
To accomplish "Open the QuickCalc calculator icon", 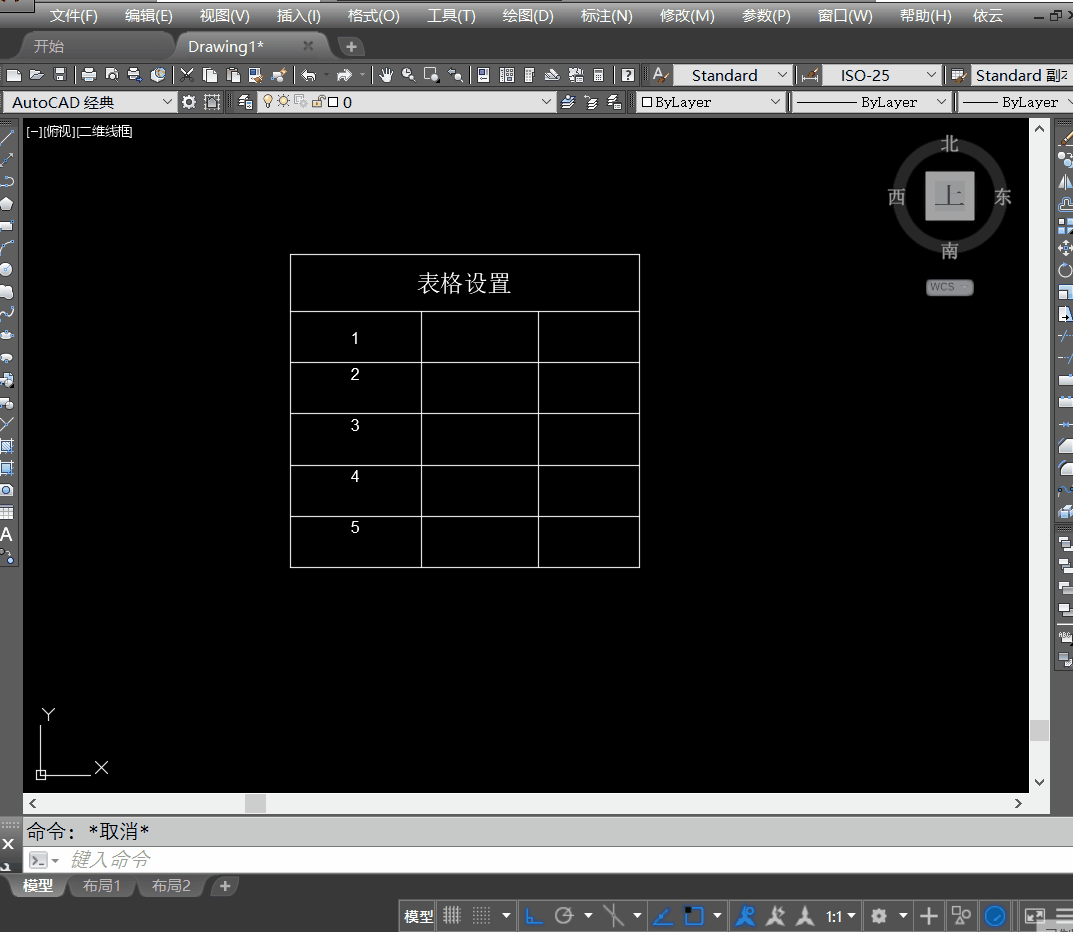I will [x=599, y=75].
